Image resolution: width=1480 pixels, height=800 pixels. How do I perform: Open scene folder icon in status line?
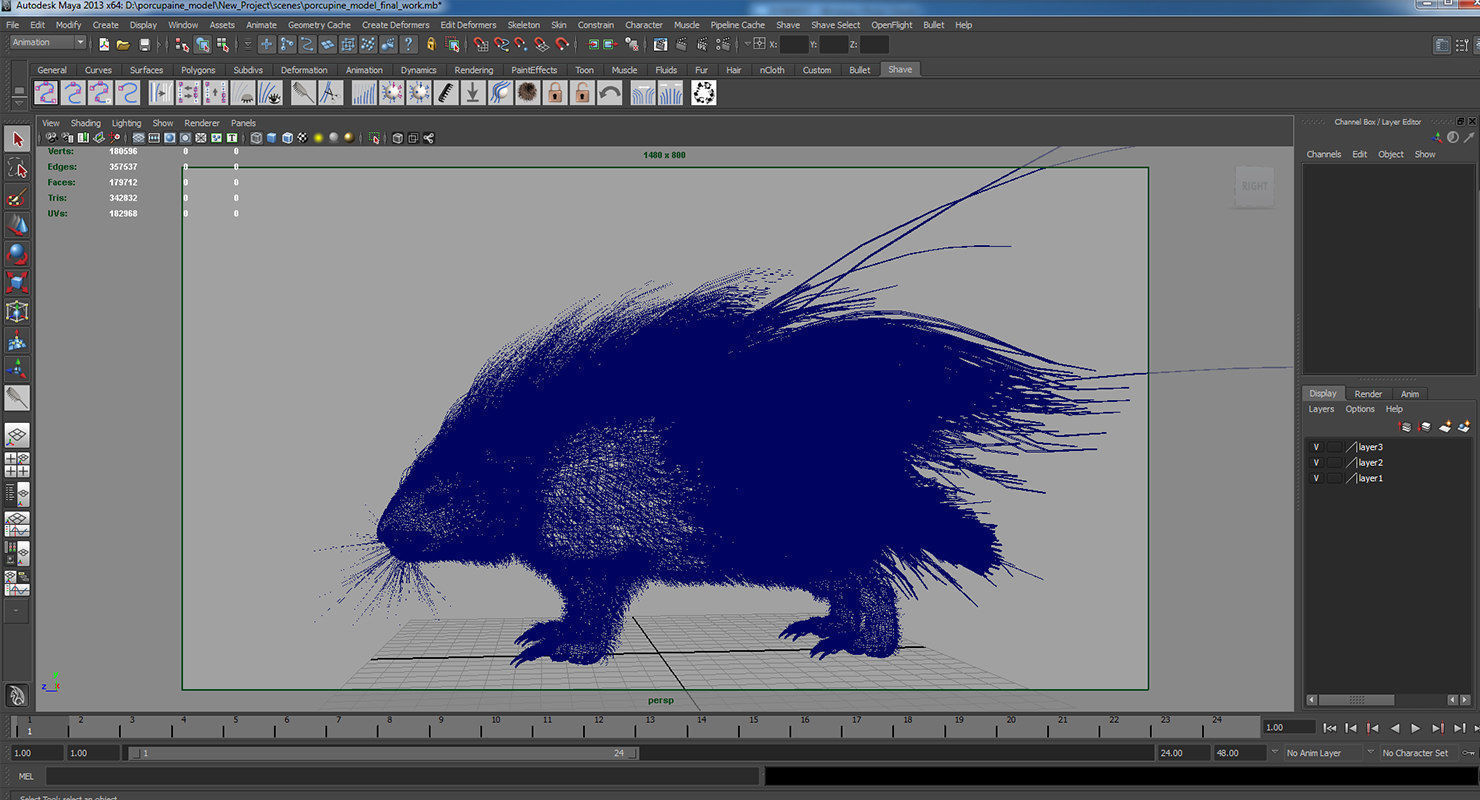123,44
